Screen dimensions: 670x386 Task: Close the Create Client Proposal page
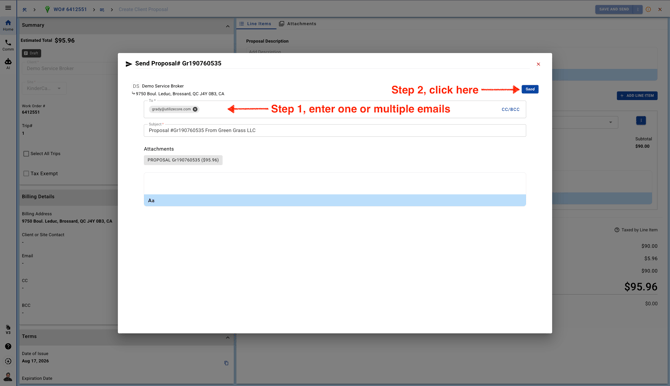(x=660, y=9)
